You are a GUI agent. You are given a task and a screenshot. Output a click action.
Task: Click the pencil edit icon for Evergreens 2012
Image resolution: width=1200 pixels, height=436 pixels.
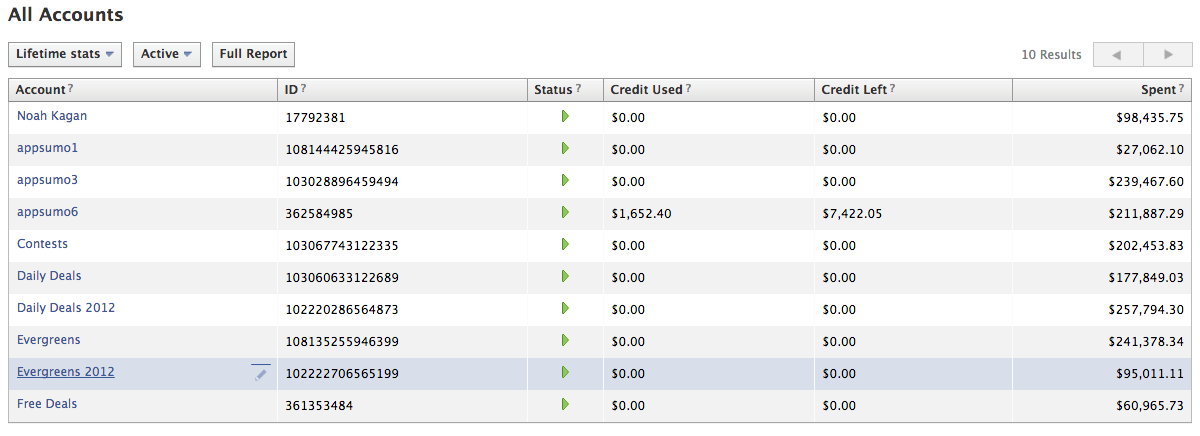261,373
